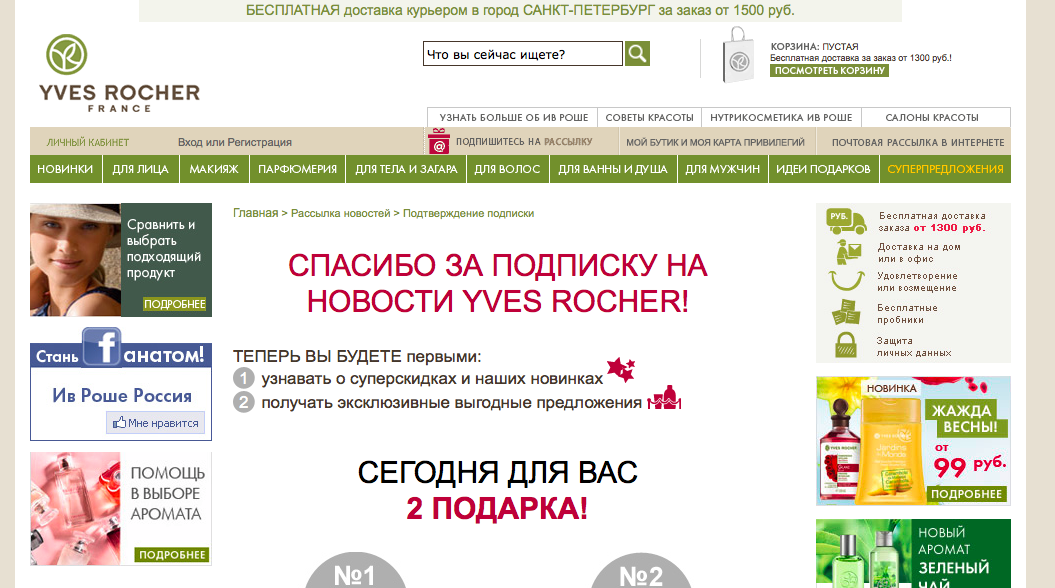Click the Facebook logo icon
The height and width of the screenshot is (588, 1055).
[x=102, y=346]
